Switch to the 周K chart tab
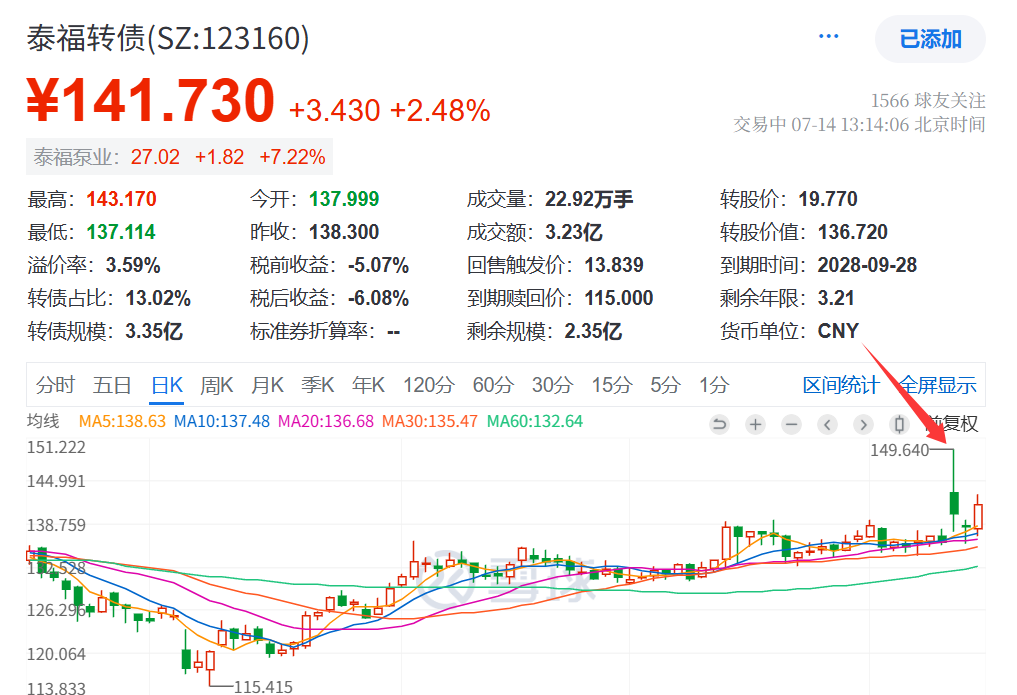 tap(216, 385)
